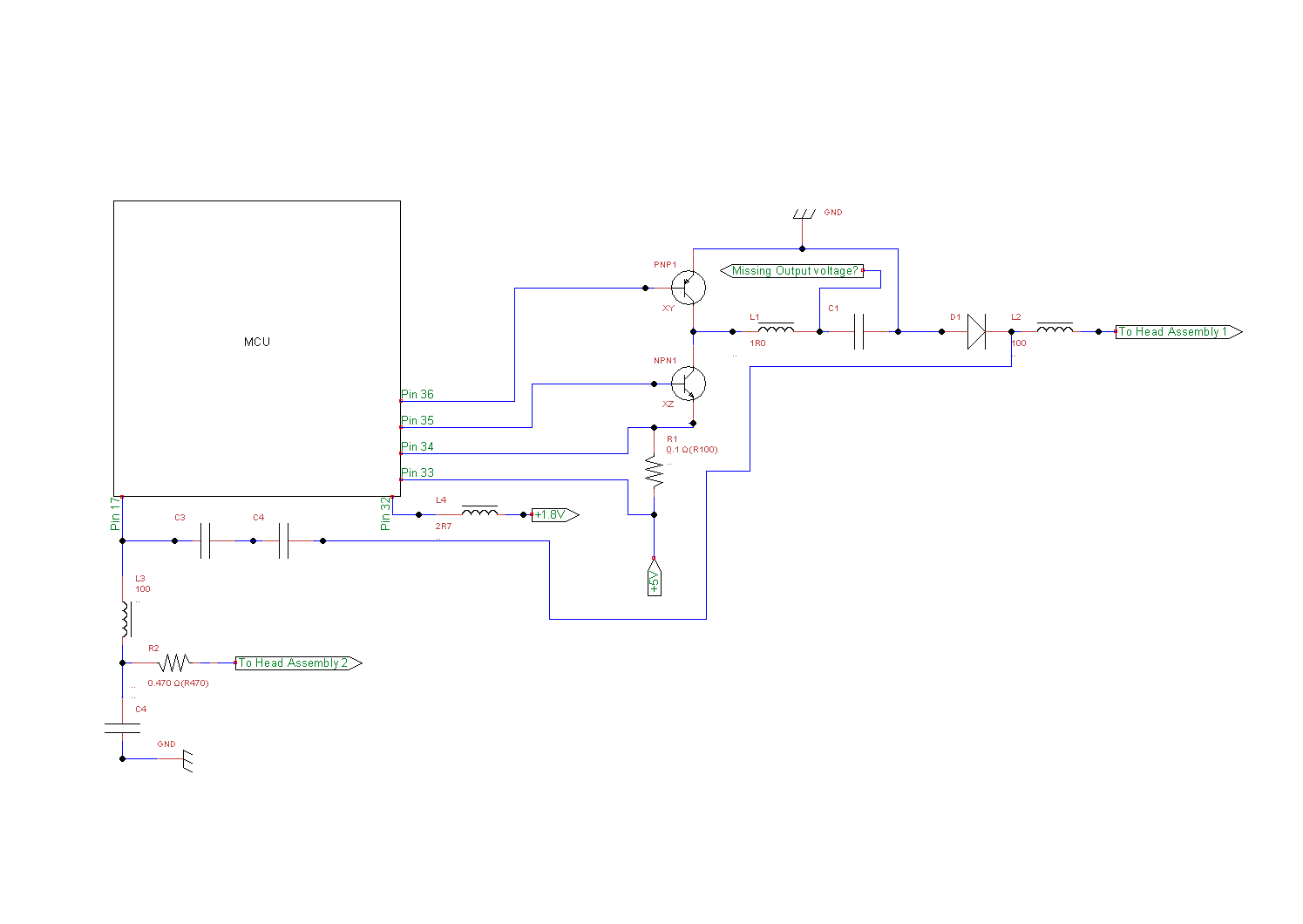Click the junction dot between L1 and C1
This screenshot has width=1303, height=924.
[819, 331]
